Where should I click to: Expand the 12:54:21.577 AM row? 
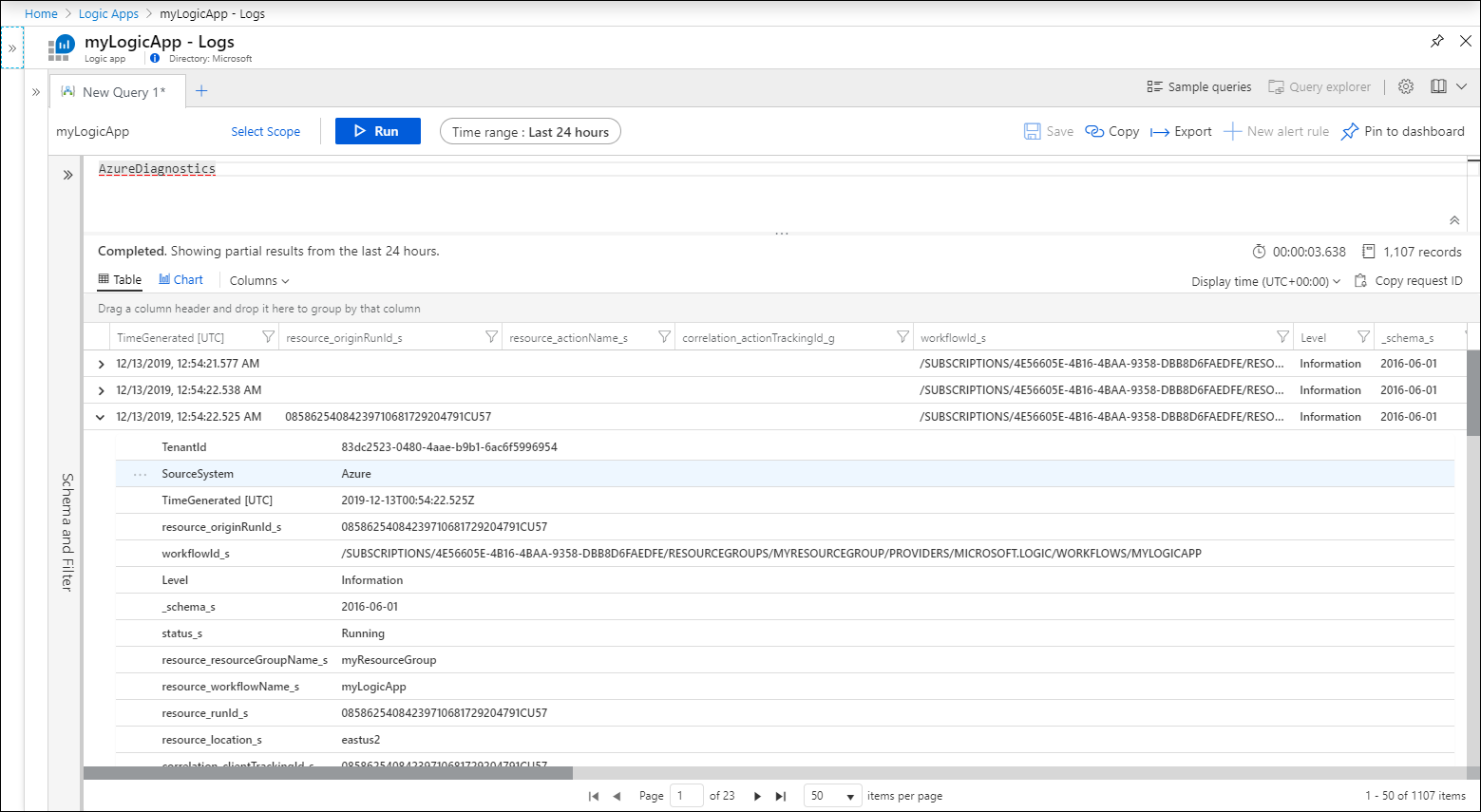pos(101,364)
